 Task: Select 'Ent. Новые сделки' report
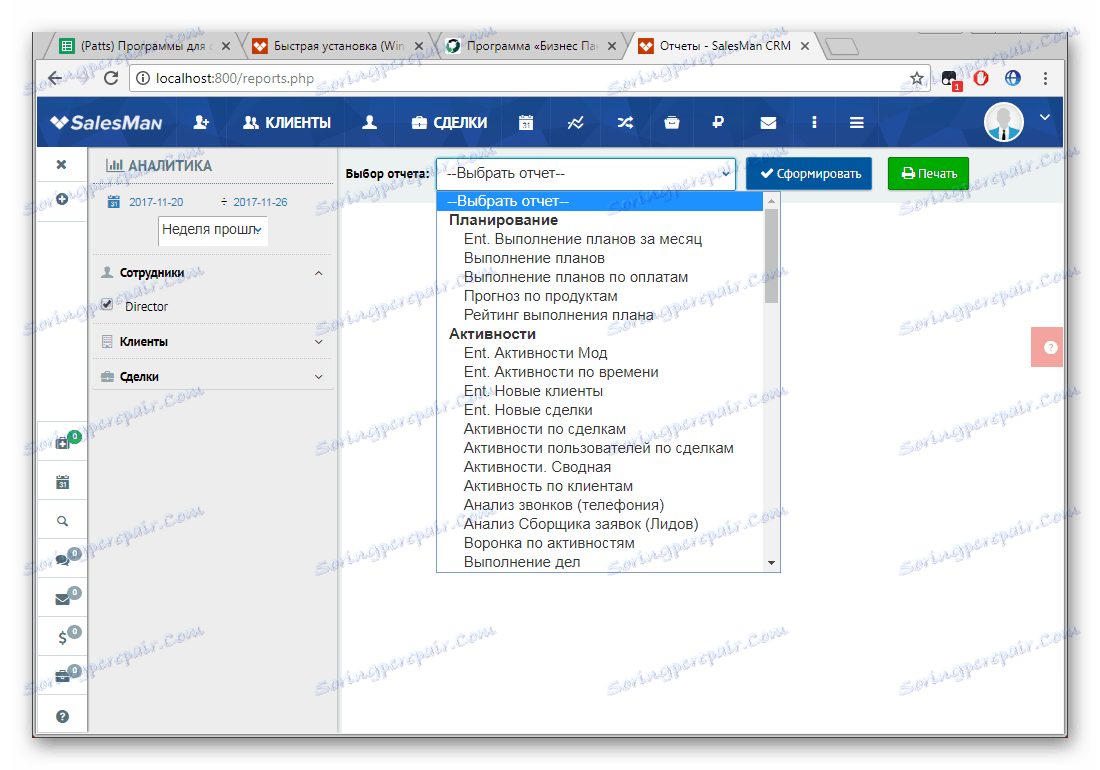click(600, 410)
